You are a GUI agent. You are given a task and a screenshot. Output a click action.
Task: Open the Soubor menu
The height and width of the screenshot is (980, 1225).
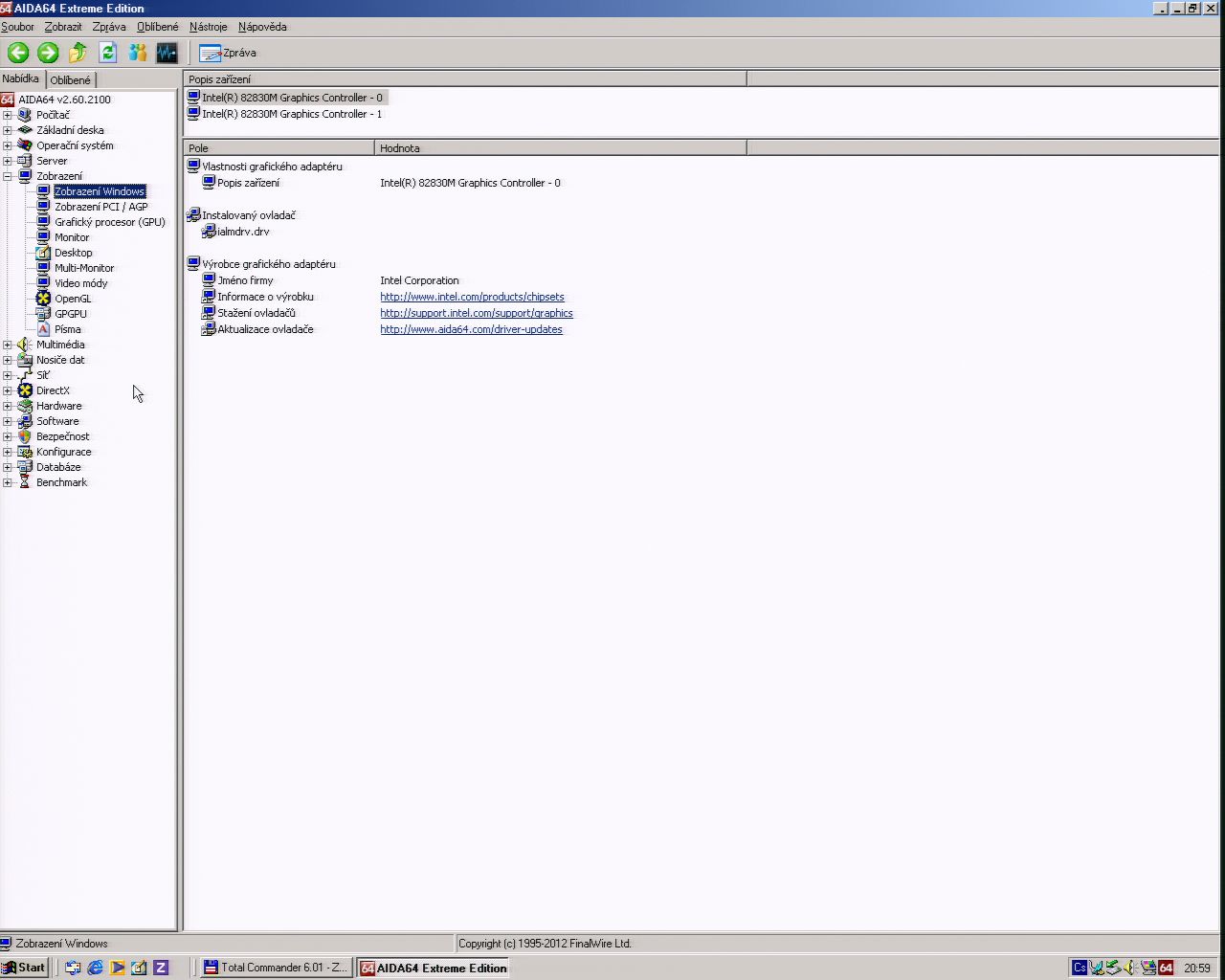[x=17, y=27]
